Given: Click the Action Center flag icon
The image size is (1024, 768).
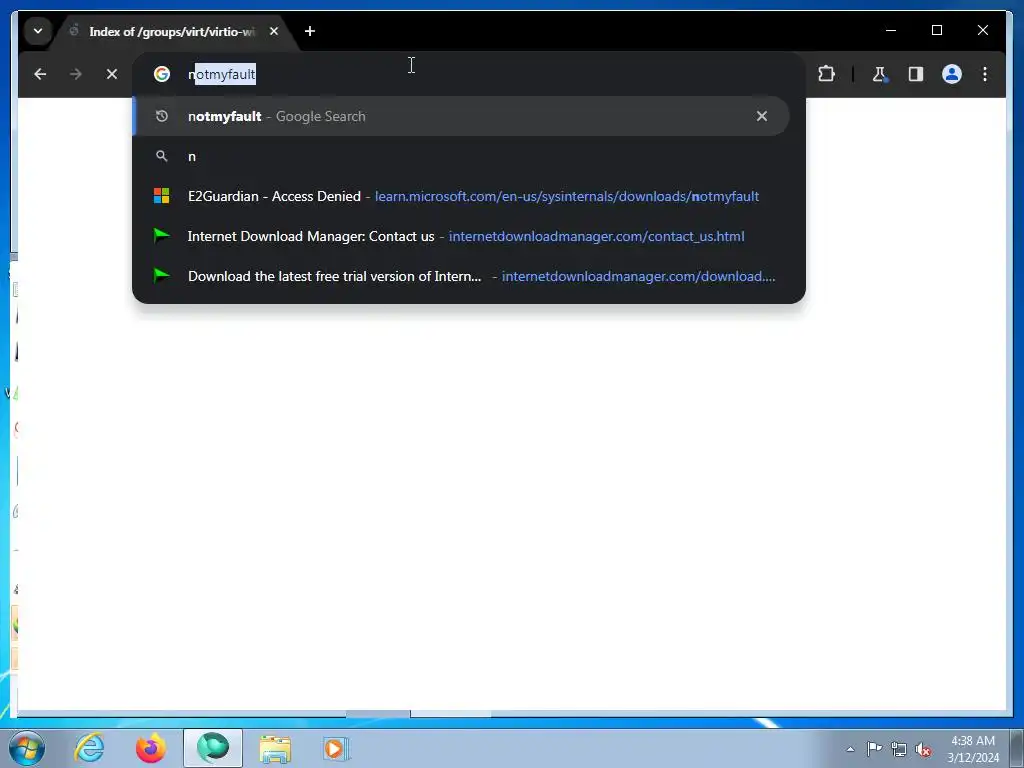Looking at the screenshot, I should pos(874,749).
